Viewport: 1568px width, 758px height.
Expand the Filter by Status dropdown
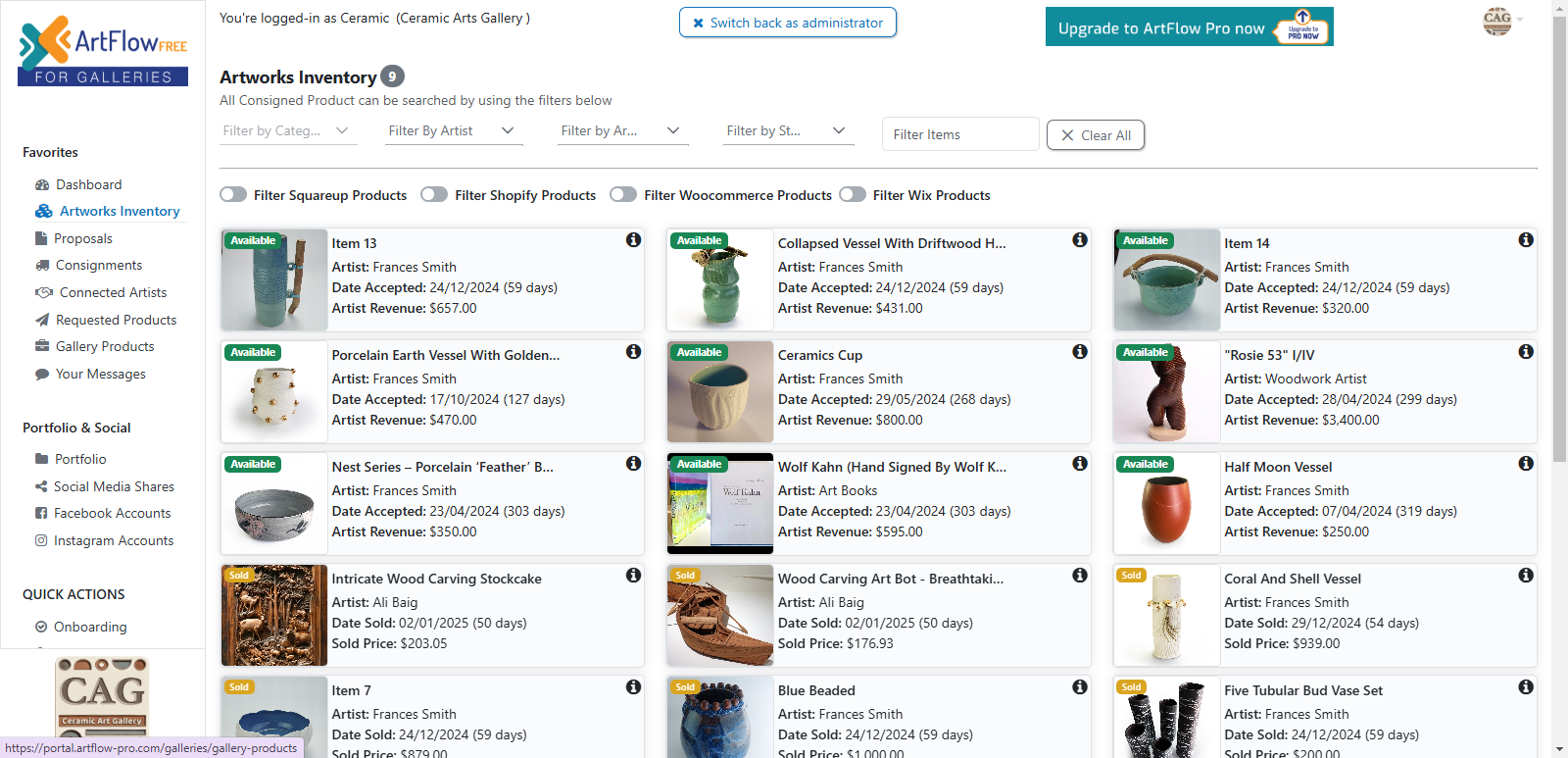pos(787,131)
